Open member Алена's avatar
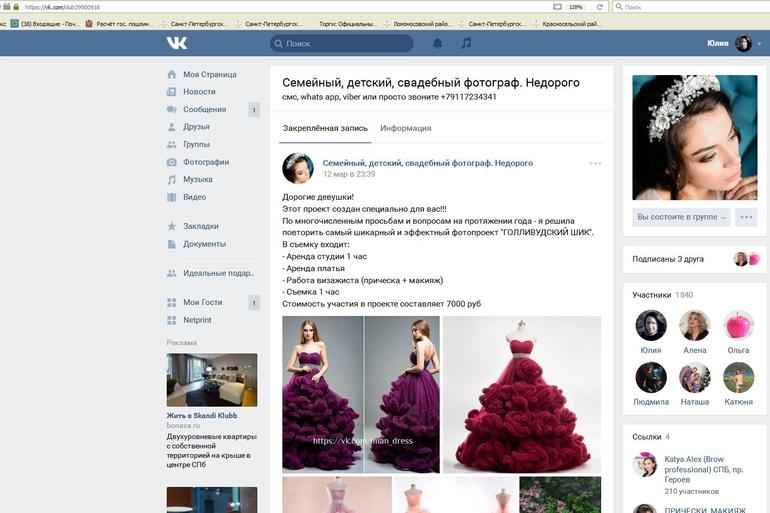 (x=694, y=326)
